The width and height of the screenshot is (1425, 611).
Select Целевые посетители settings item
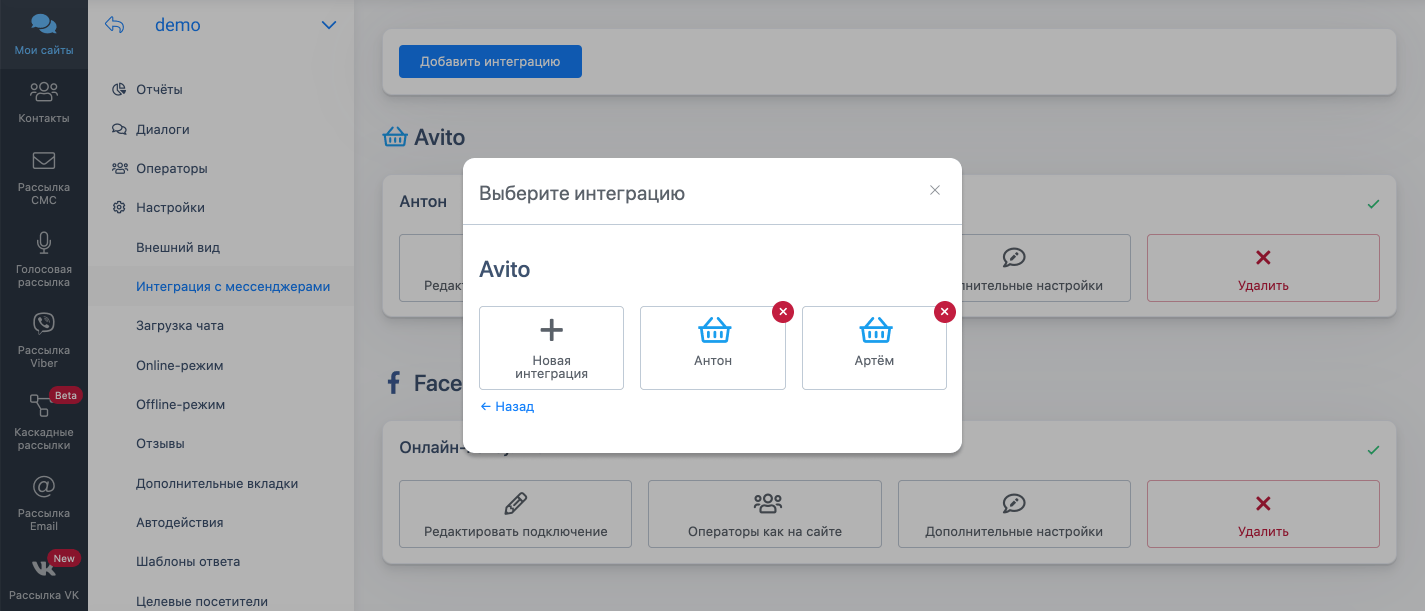point(202,601)
